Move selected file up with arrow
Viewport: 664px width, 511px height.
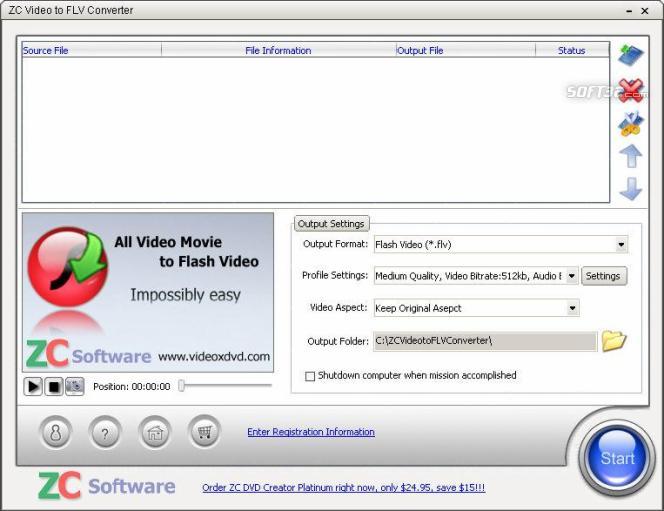pos(631,156)
